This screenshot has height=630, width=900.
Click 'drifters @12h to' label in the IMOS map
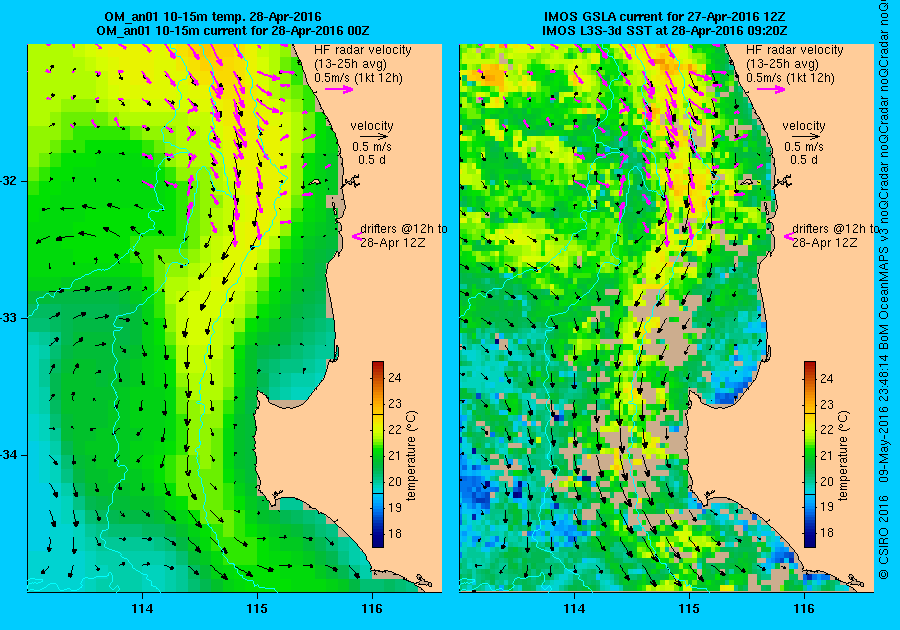pos(835,228)
